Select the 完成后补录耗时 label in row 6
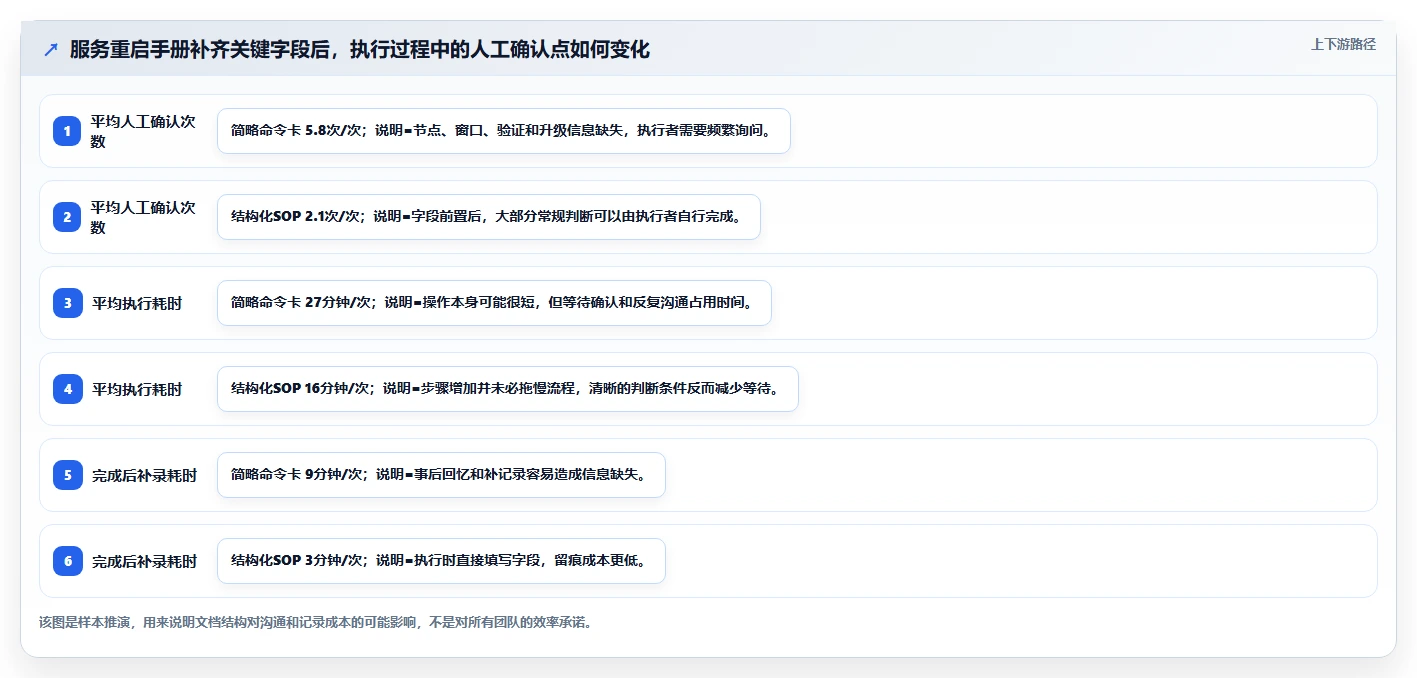1417x678 pixels. pyautogui.click(x=144, y=561)
